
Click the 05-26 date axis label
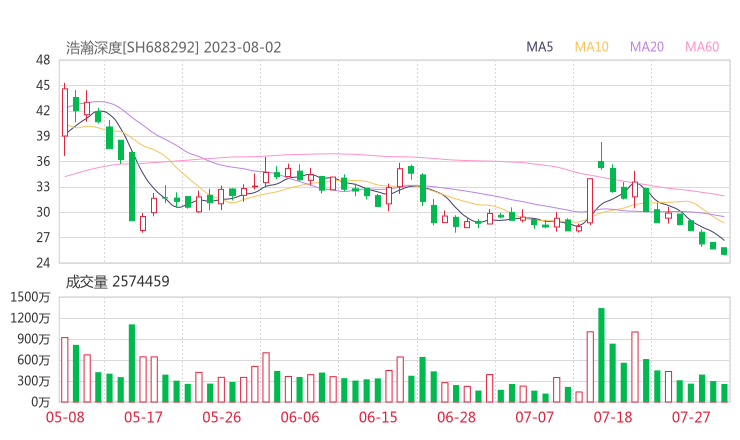click(222, 417)
